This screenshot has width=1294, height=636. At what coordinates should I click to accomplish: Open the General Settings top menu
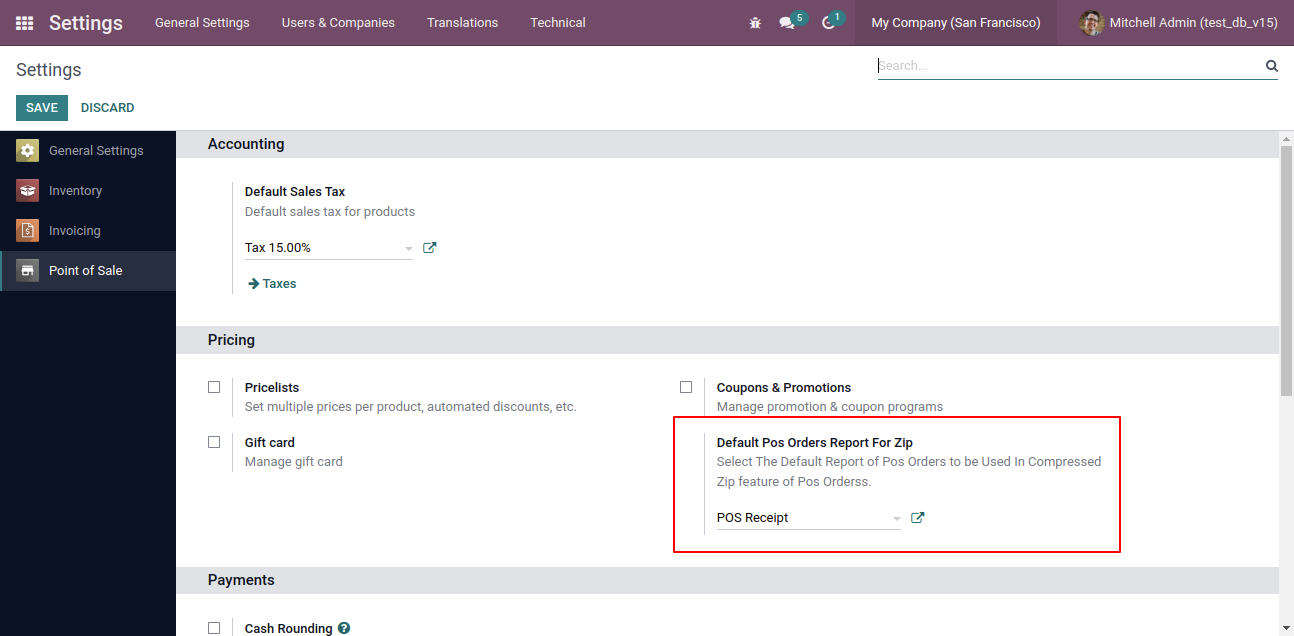point(202,22)
